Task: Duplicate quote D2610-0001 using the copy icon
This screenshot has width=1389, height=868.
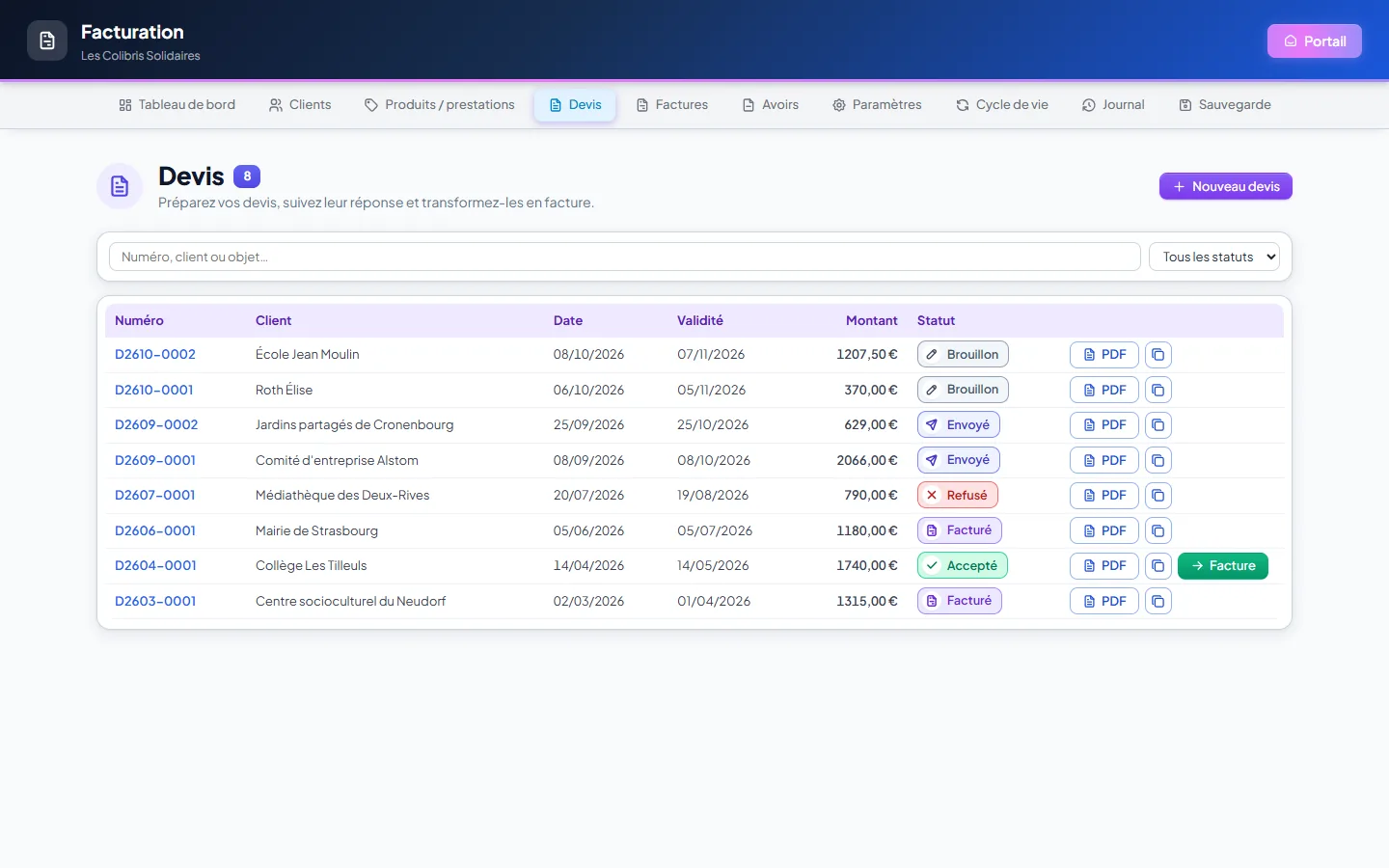Action: (x=1158, y=390)
